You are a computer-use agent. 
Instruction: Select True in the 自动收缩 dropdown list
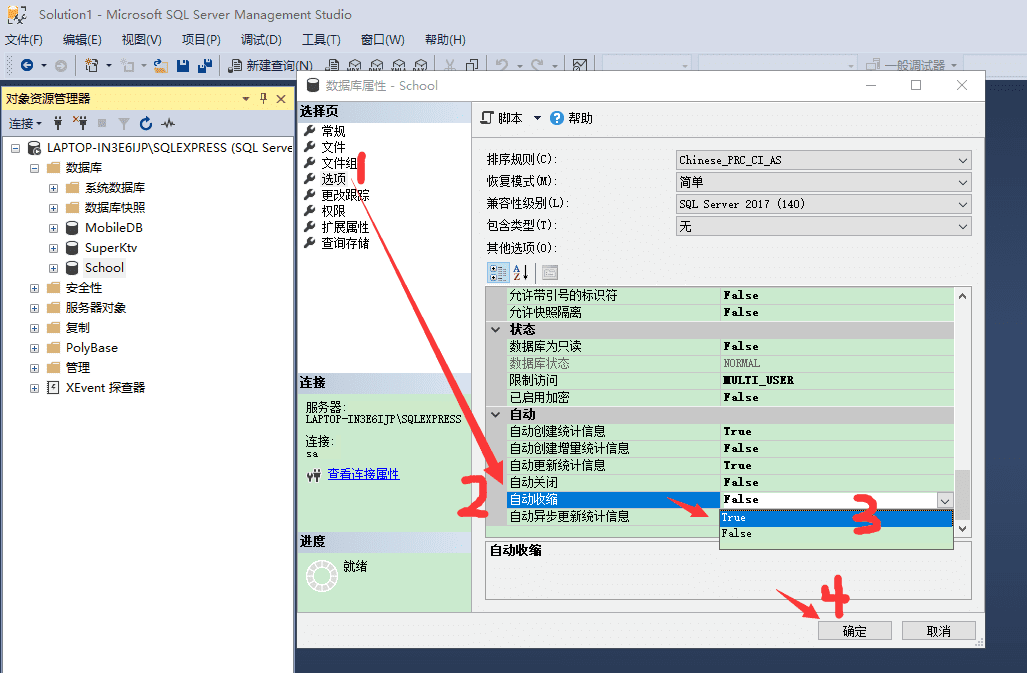pyautogui.click(x=836, y=518)
